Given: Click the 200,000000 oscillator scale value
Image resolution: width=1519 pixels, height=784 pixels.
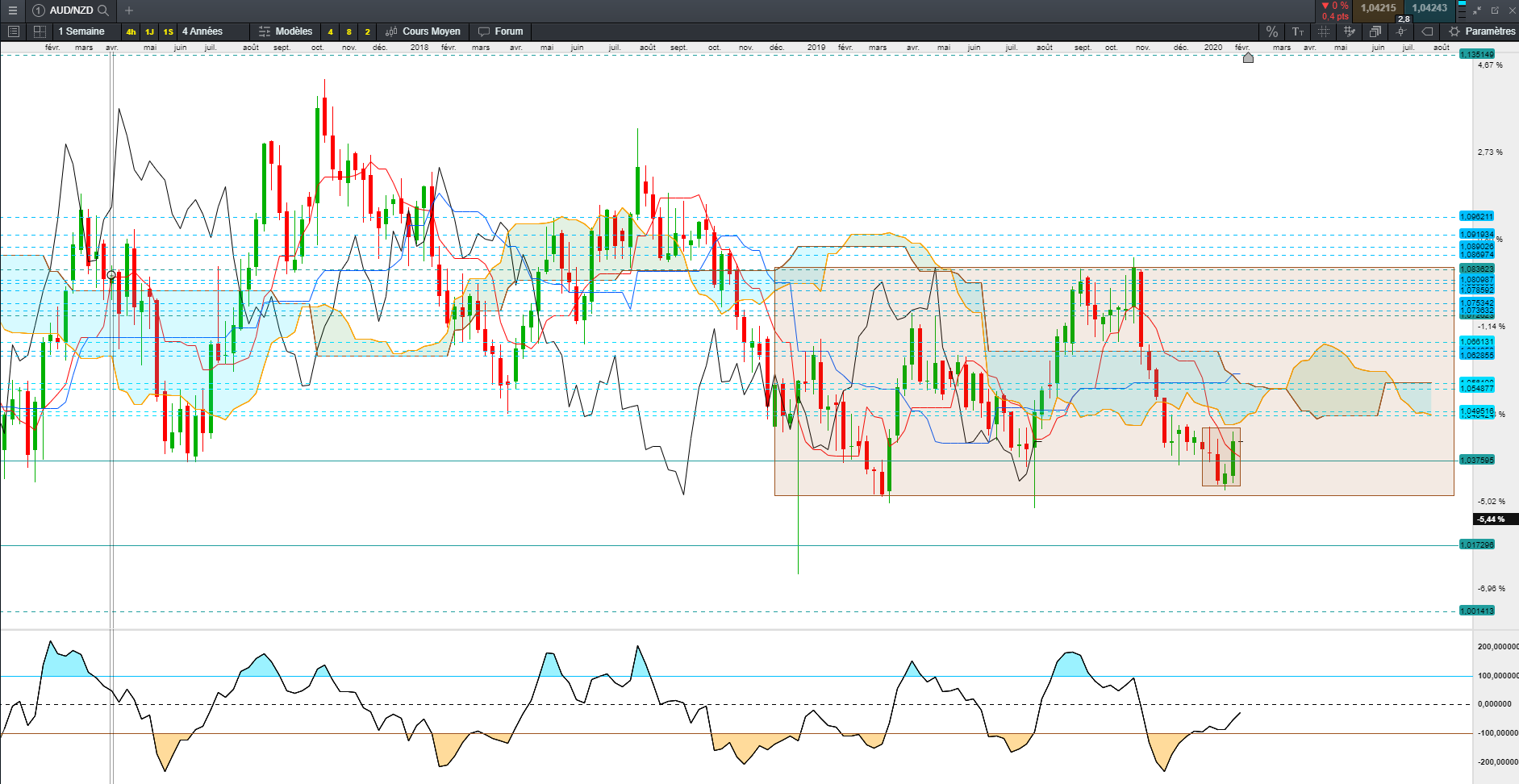Looking at the screenshot, I should click(1498, 647).
